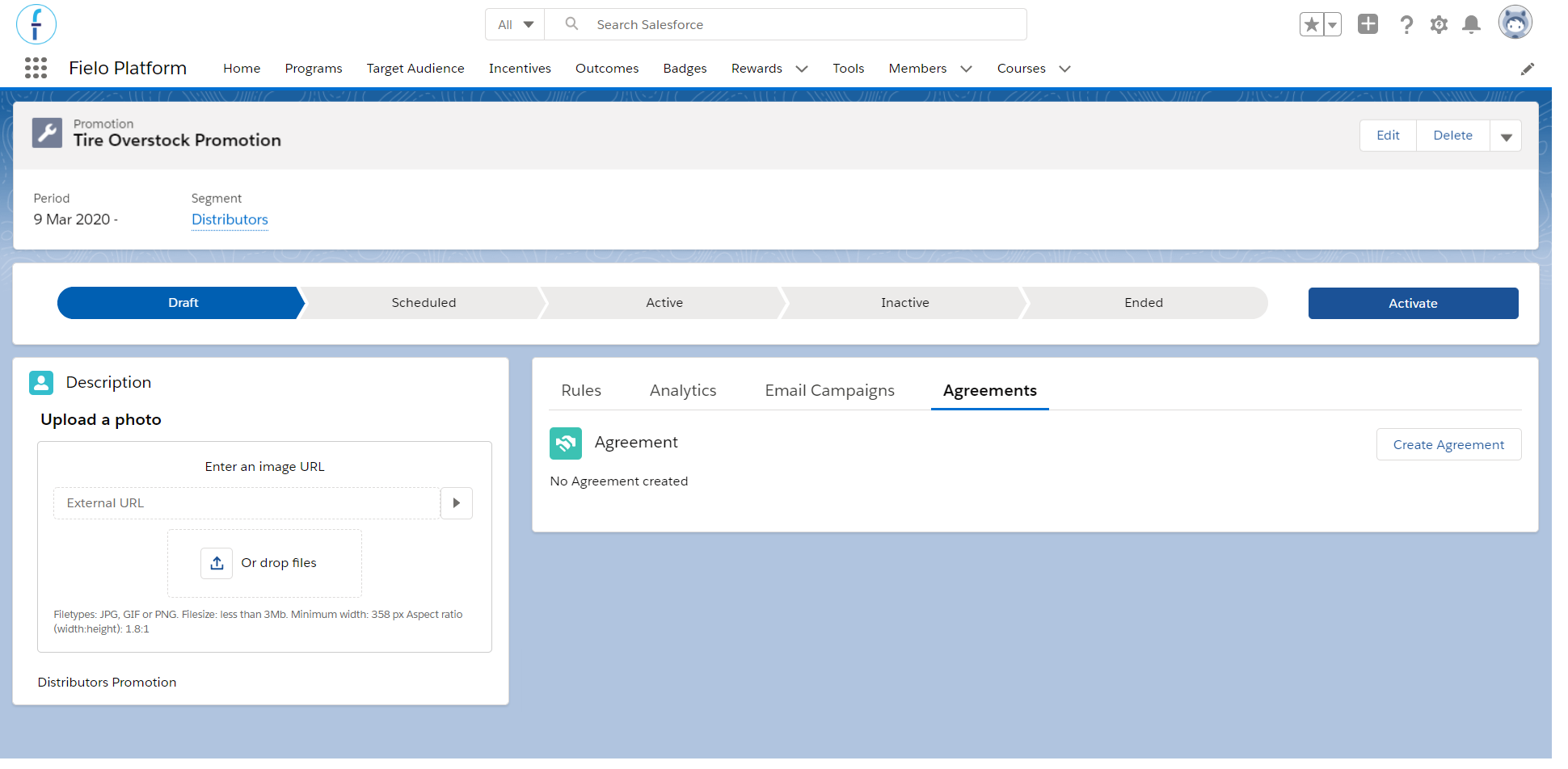
Task: Click the No Agreement created message
Action: [619, 481]
